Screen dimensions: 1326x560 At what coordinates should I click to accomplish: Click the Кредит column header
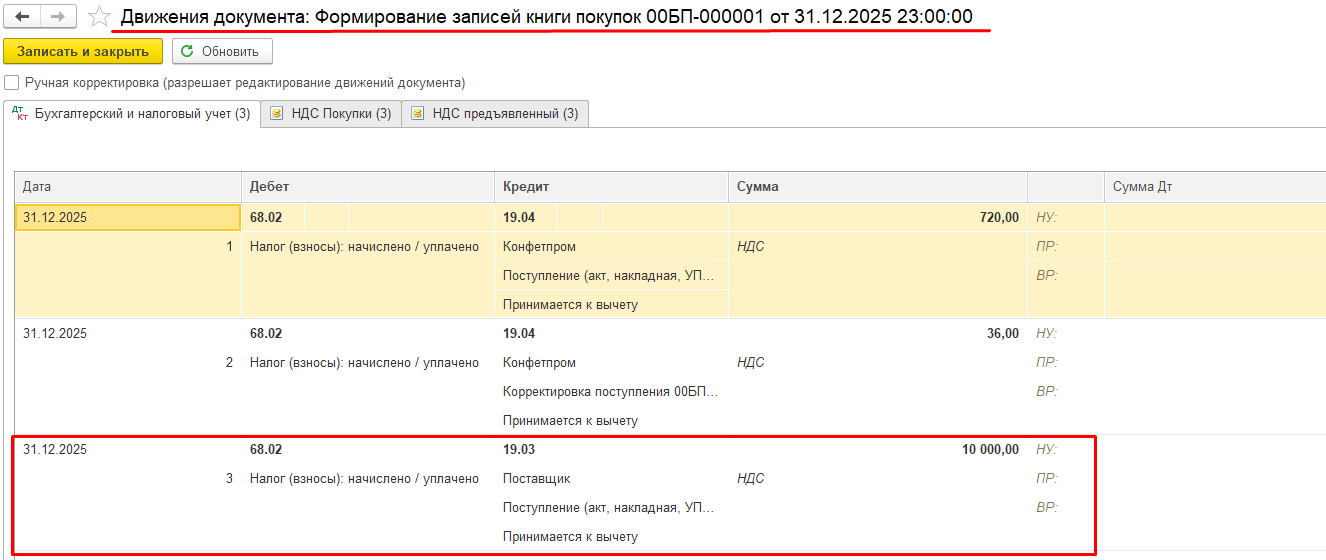611,187
